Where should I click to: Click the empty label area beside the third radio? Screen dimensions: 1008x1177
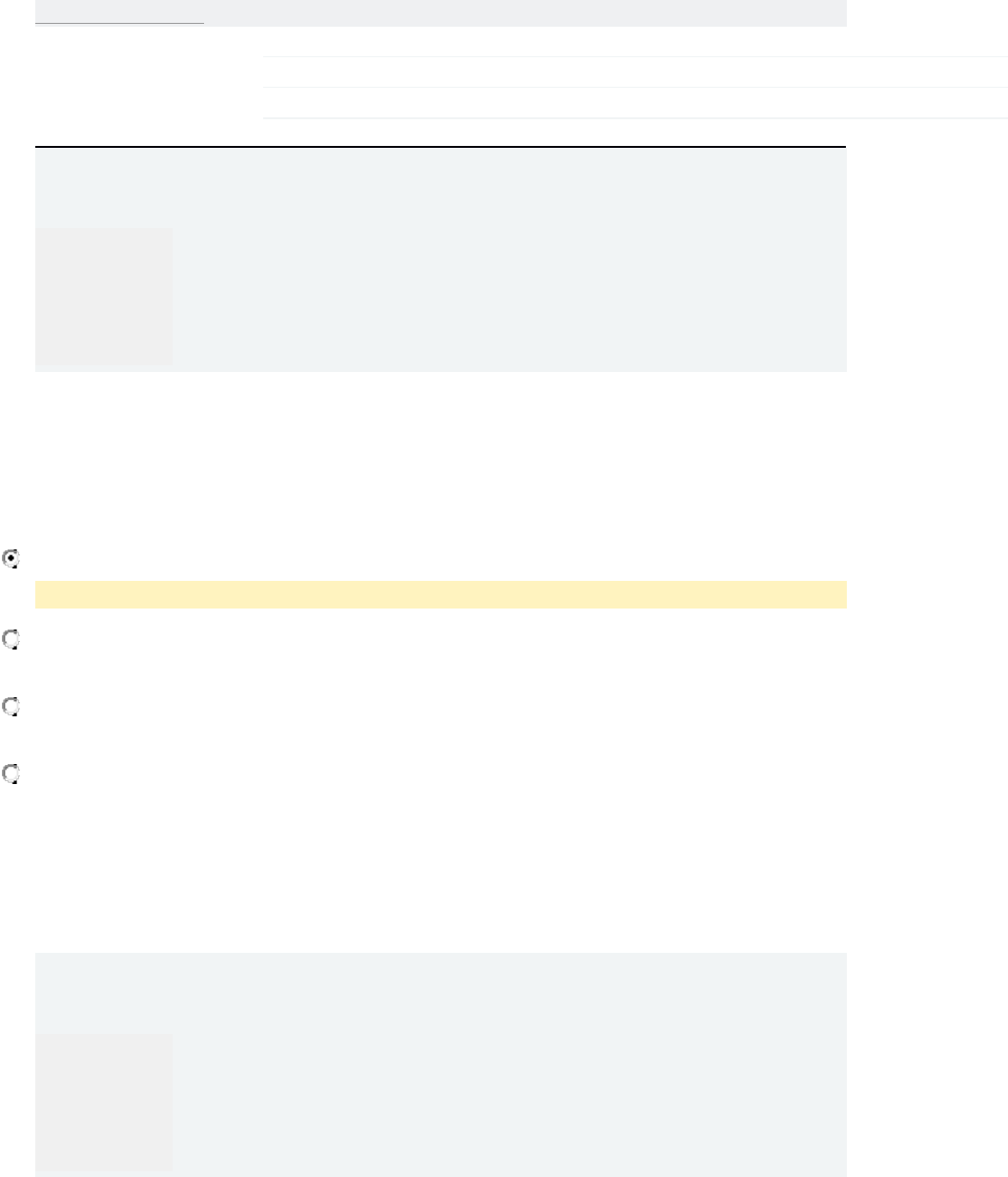pyautogui.click(x=286, y=708)
